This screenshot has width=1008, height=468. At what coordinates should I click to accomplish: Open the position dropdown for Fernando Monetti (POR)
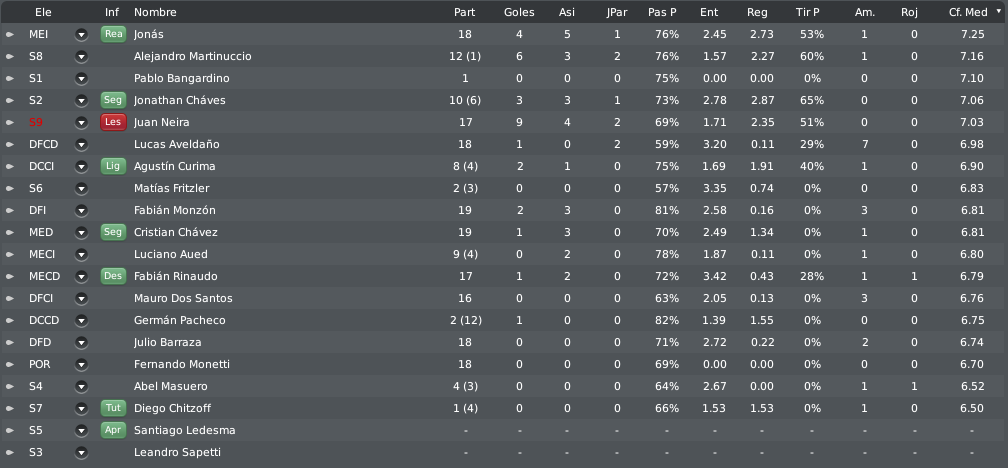[x=81, y=364]
